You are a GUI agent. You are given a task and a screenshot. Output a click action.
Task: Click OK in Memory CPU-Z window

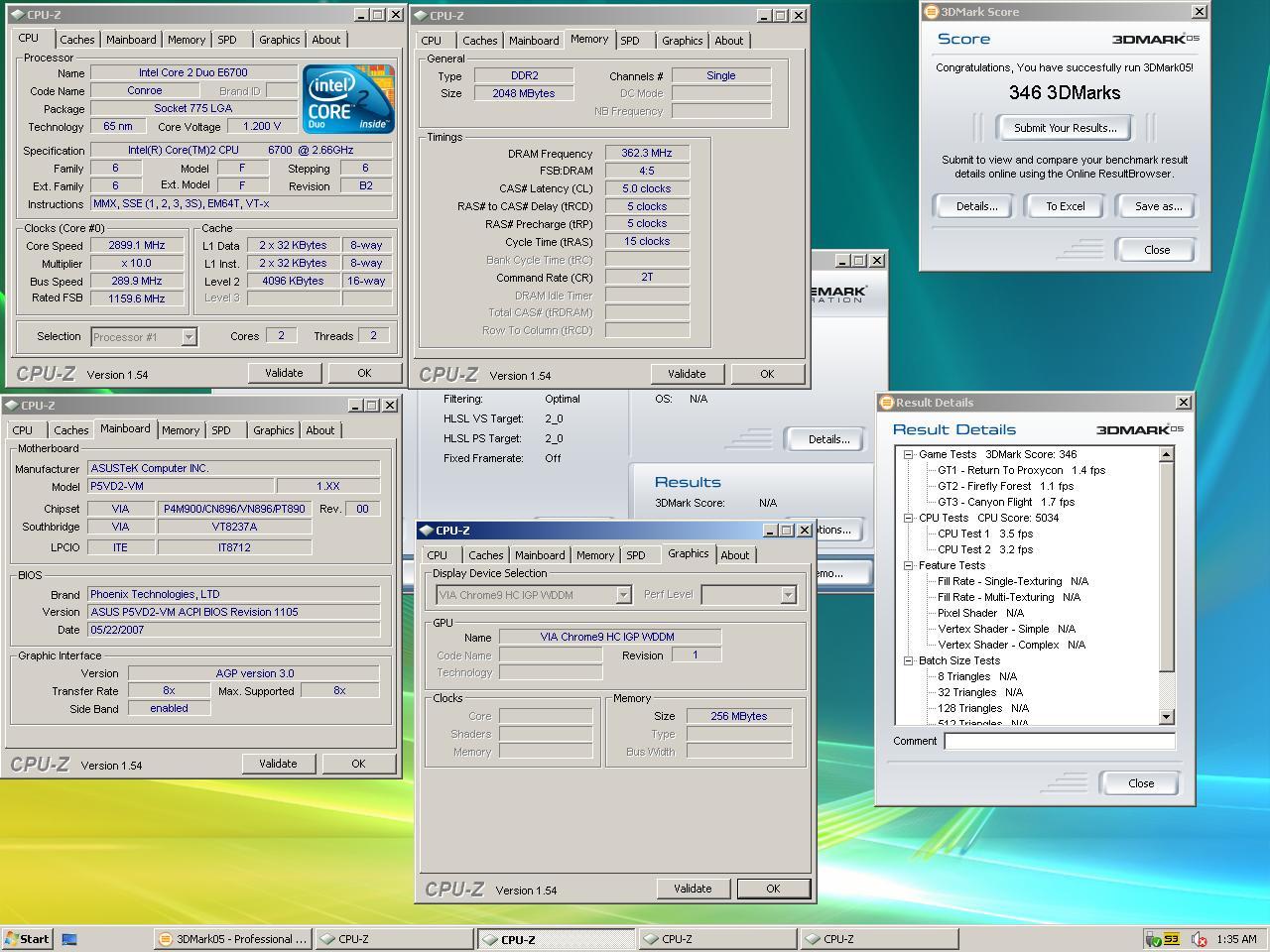point(767,374)
